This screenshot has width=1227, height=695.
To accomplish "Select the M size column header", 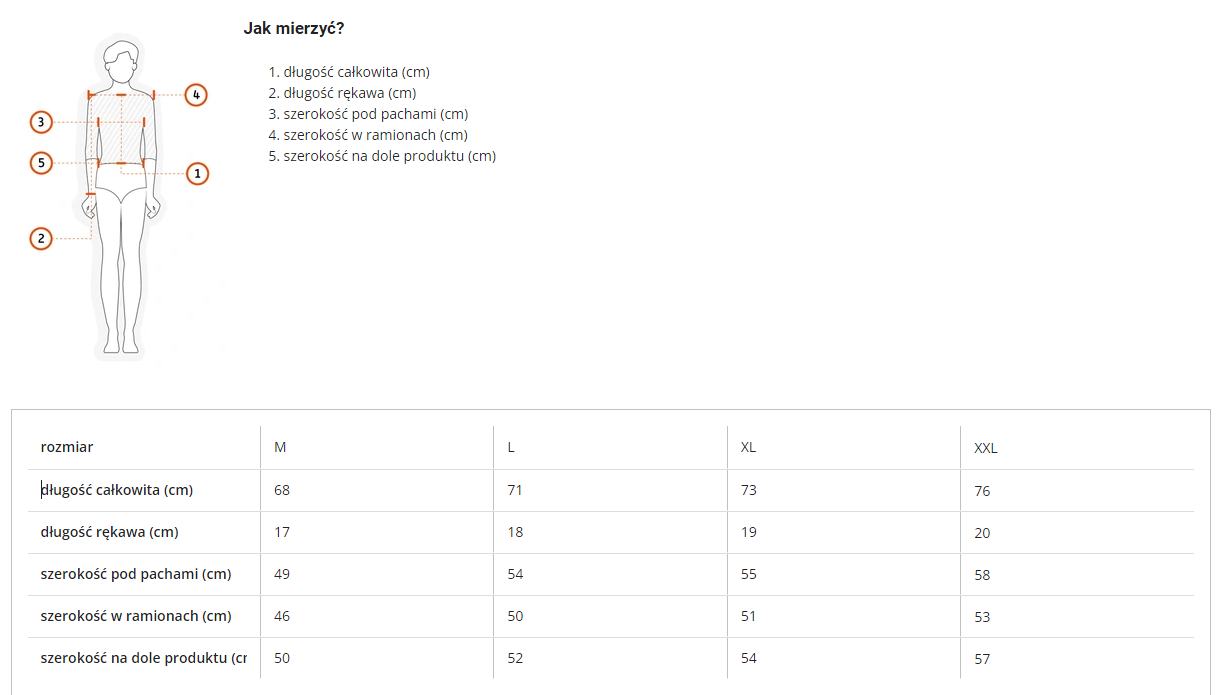I will coord(280,447).
